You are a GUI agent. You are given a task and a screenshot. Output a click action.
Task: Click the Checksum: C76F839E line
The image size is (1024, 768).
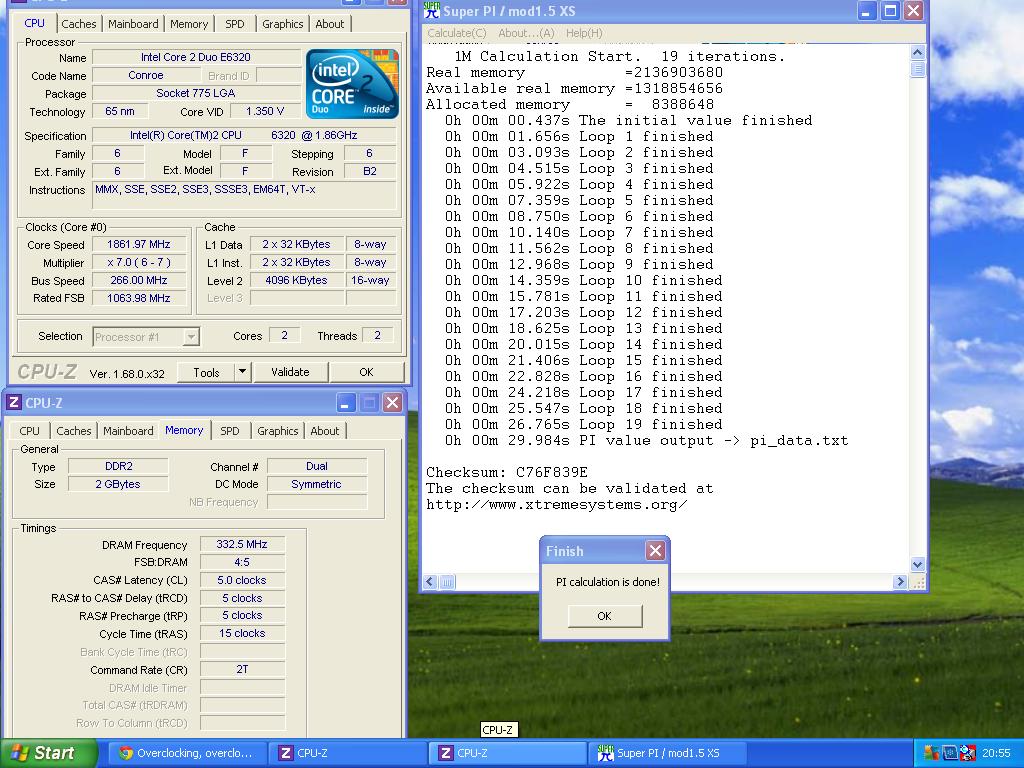pos(507,472)
